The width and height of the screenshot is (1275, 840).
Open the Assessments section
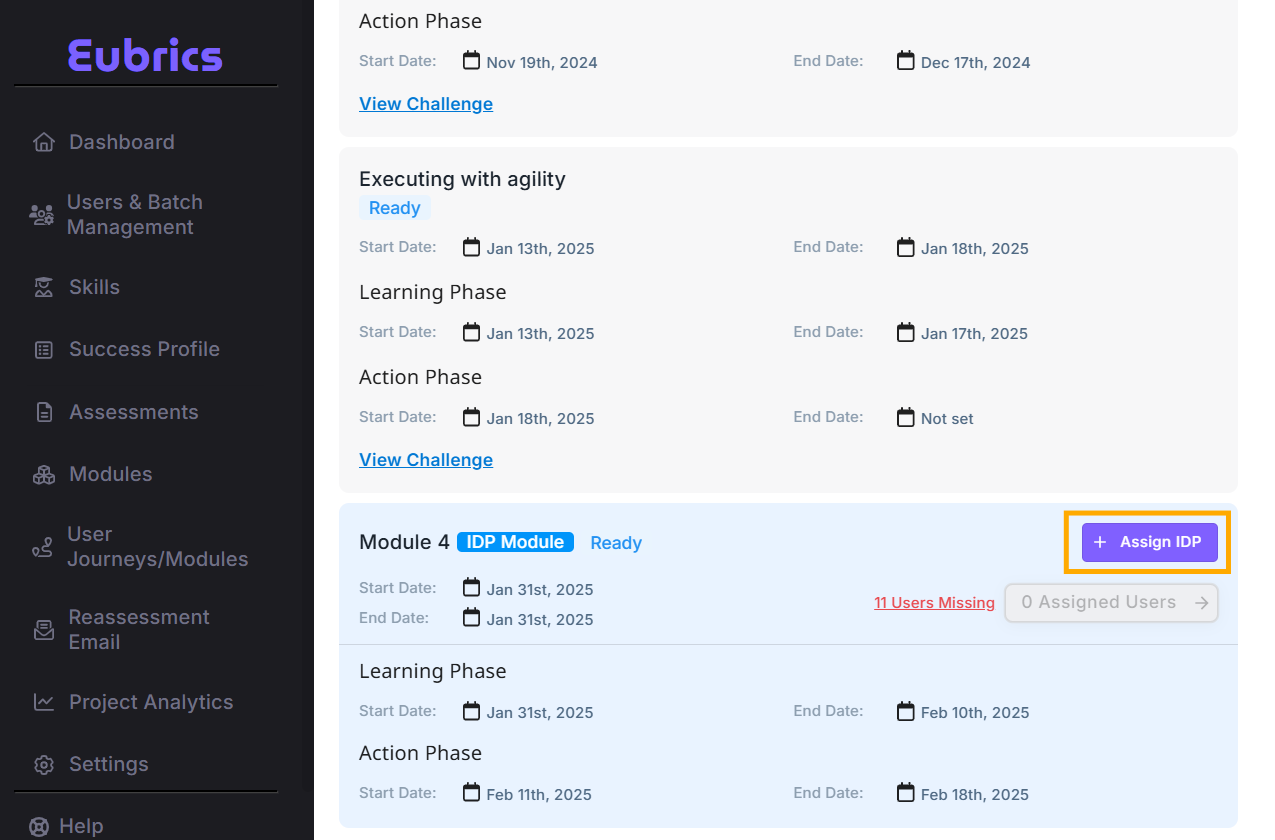click(x=133, y=412)
